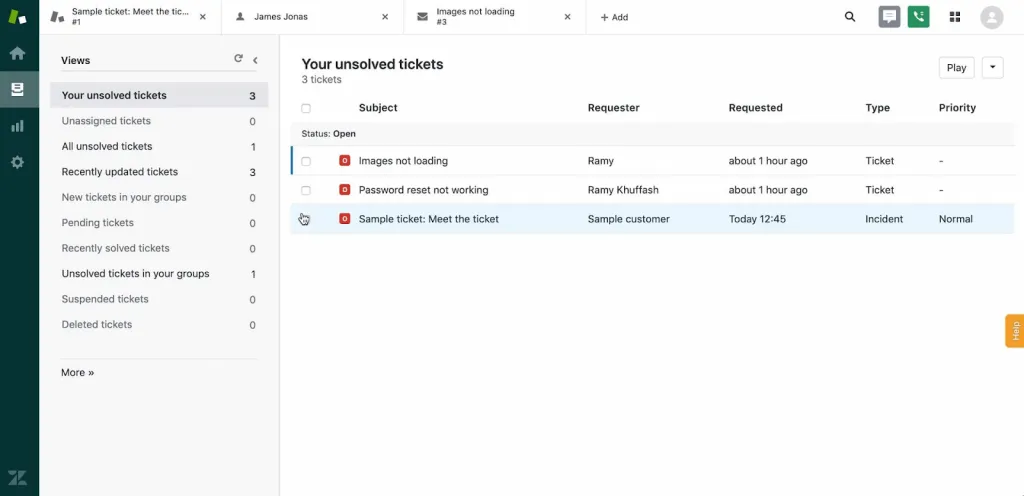Screen dimensions: 1024x496
Task: Select Pending tickets view
Action: [x=159, y=223]
